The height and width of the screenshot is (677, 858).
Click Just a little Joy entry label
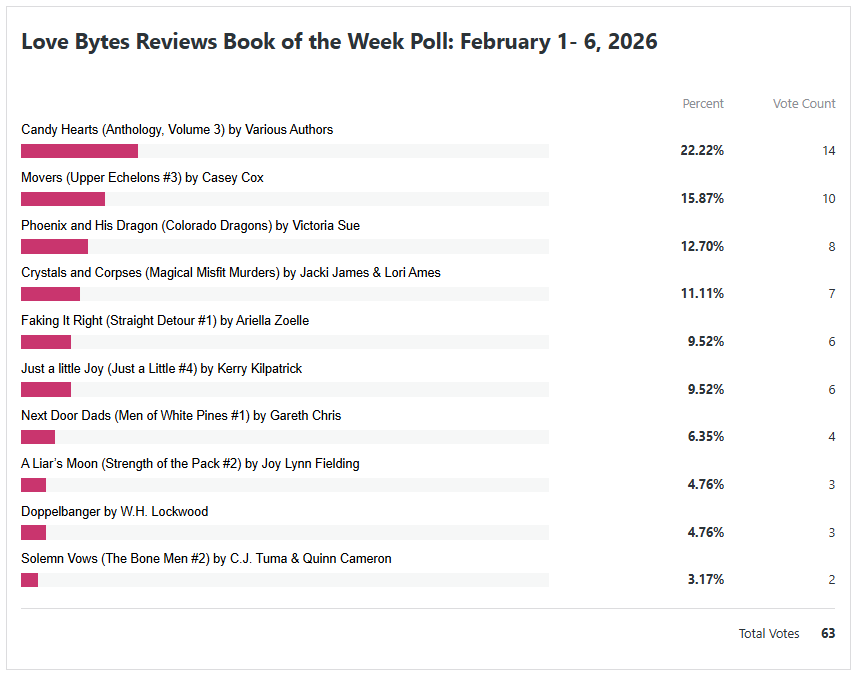161,369
